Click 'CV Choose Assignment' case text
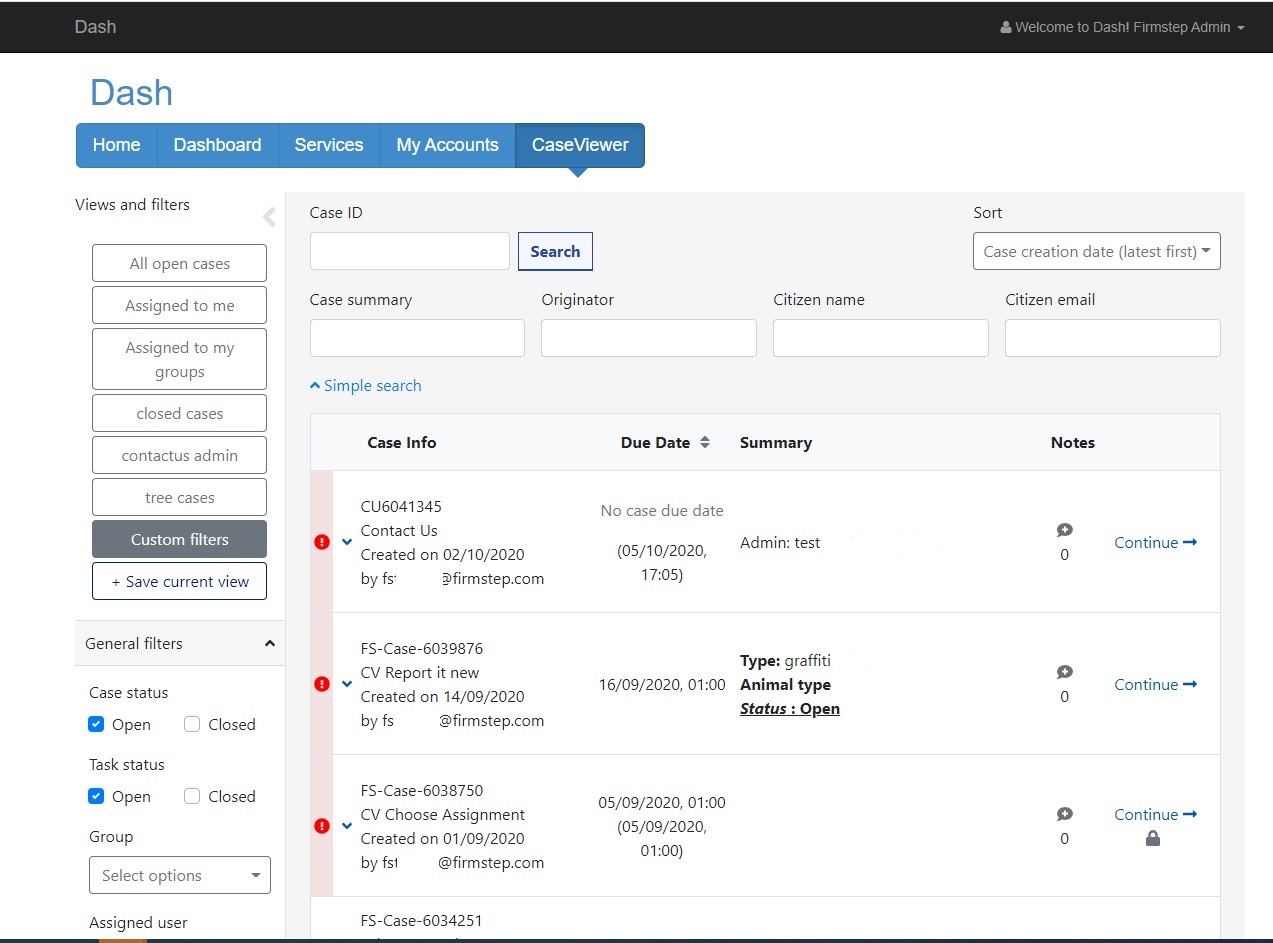The width and height of the screenshot is (1273, 943). (443, 815)
